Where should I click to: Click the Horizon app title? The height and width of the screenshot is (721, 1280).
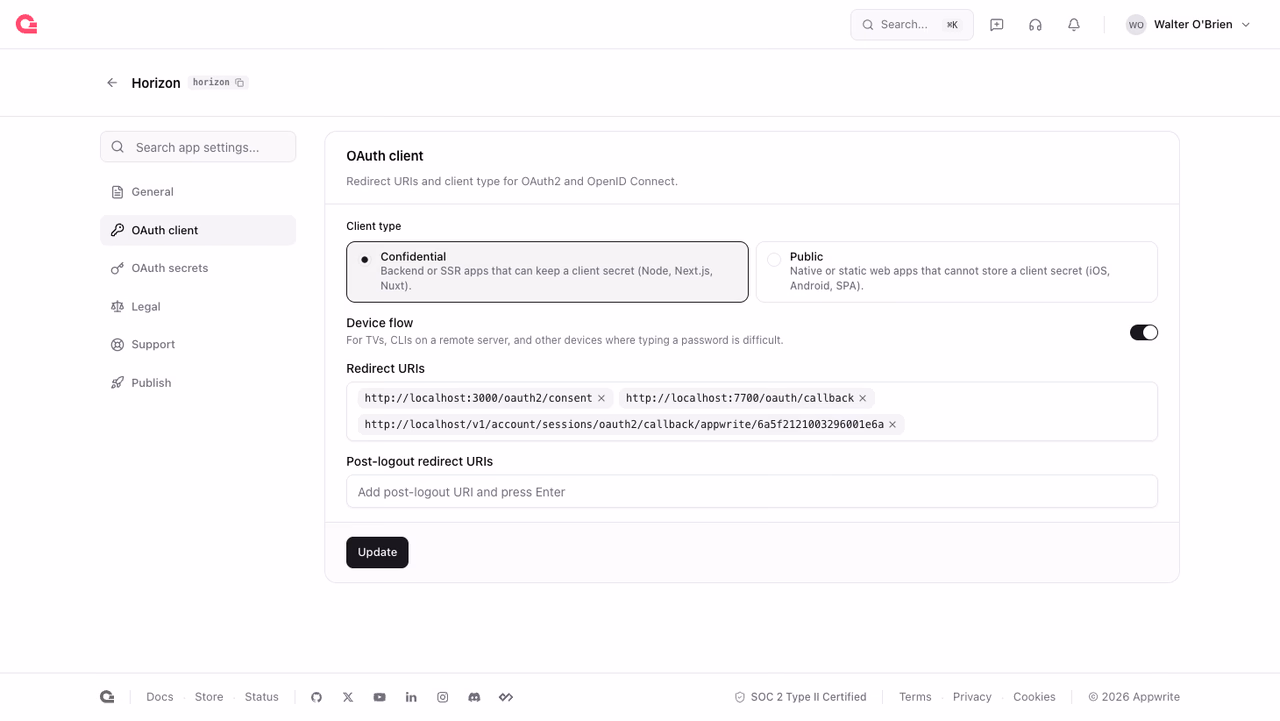click(156, 83)
